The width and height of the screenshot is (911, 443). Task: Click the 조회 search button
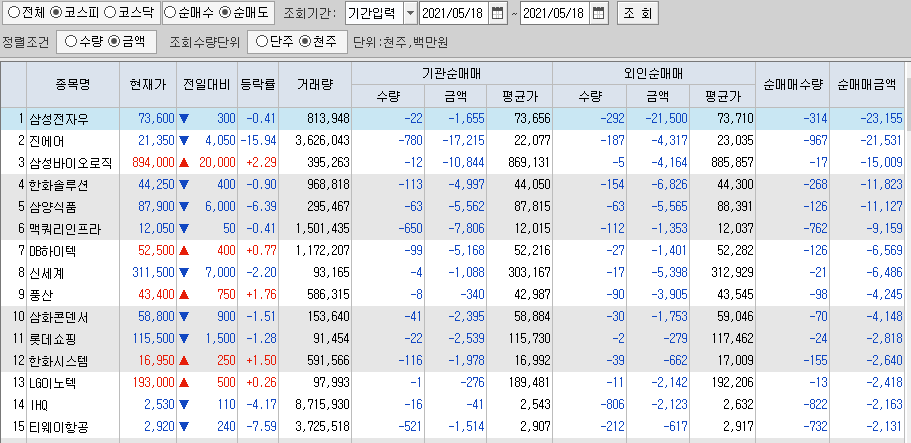[x=637, y=13]
